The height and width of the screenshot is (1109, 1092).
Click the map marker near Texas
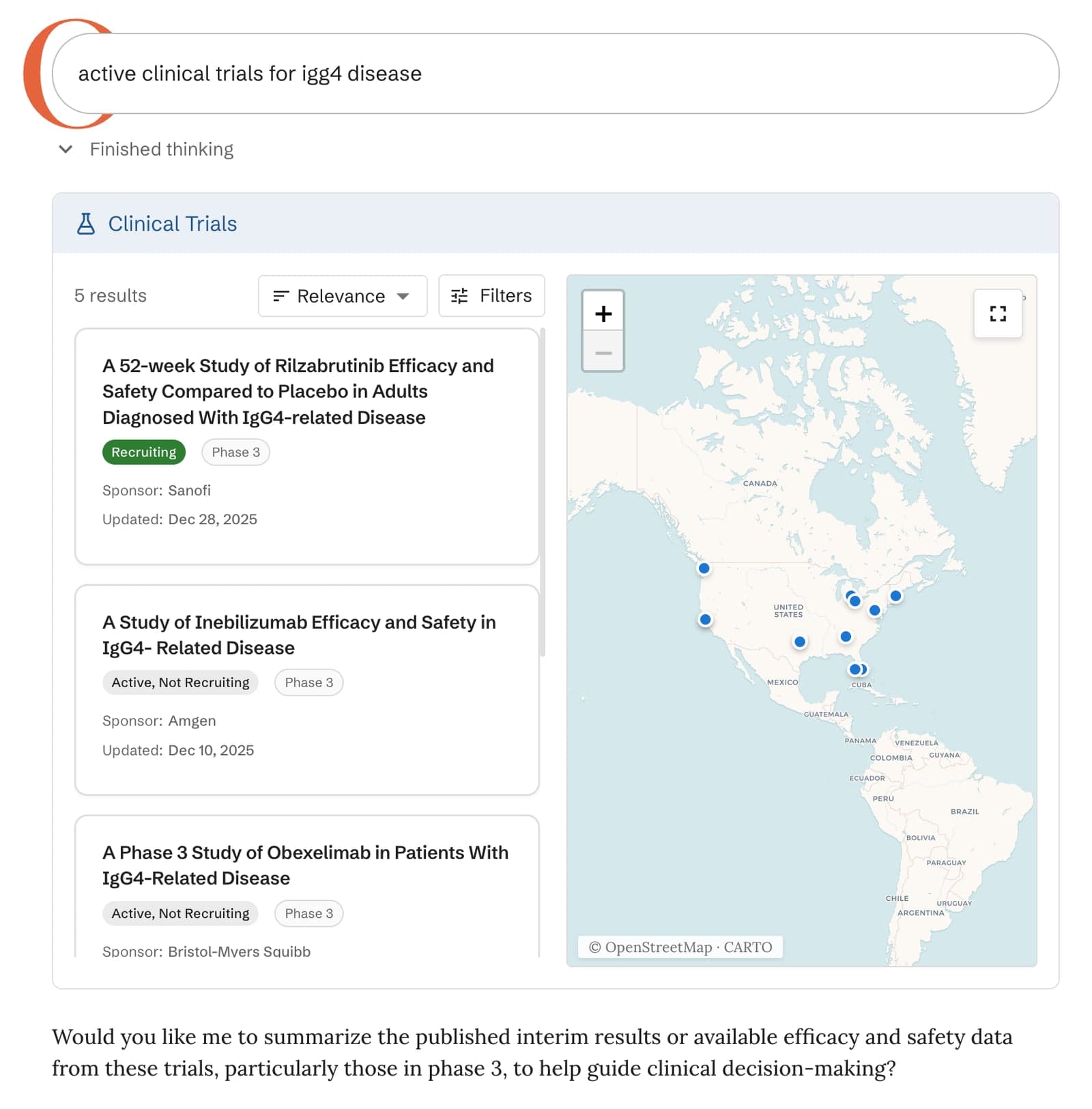pyautogui.click(x=799, y=642)
